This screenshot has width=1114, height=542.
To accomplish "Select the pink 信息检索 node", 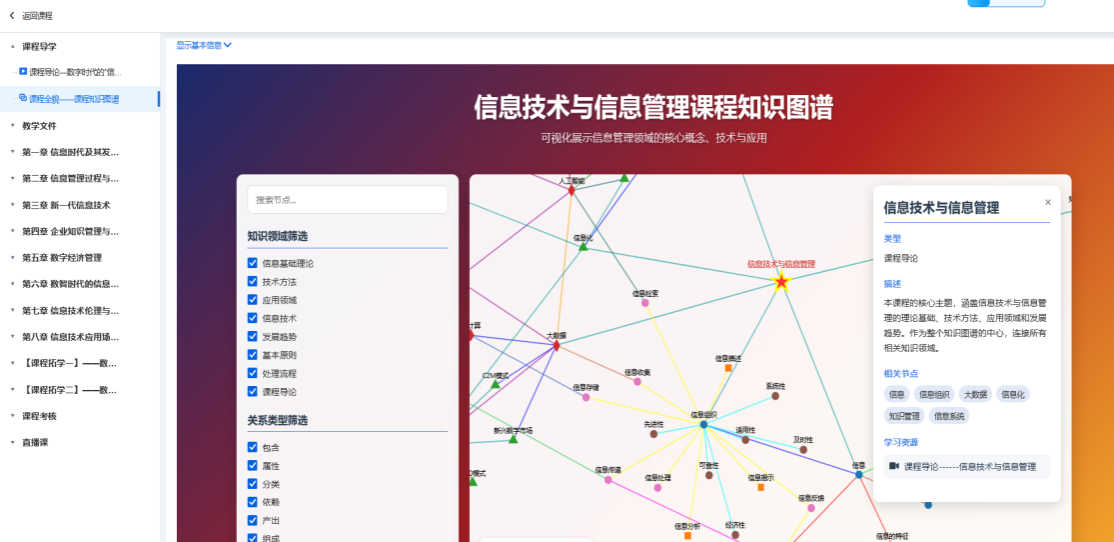I will pos(645,303).
